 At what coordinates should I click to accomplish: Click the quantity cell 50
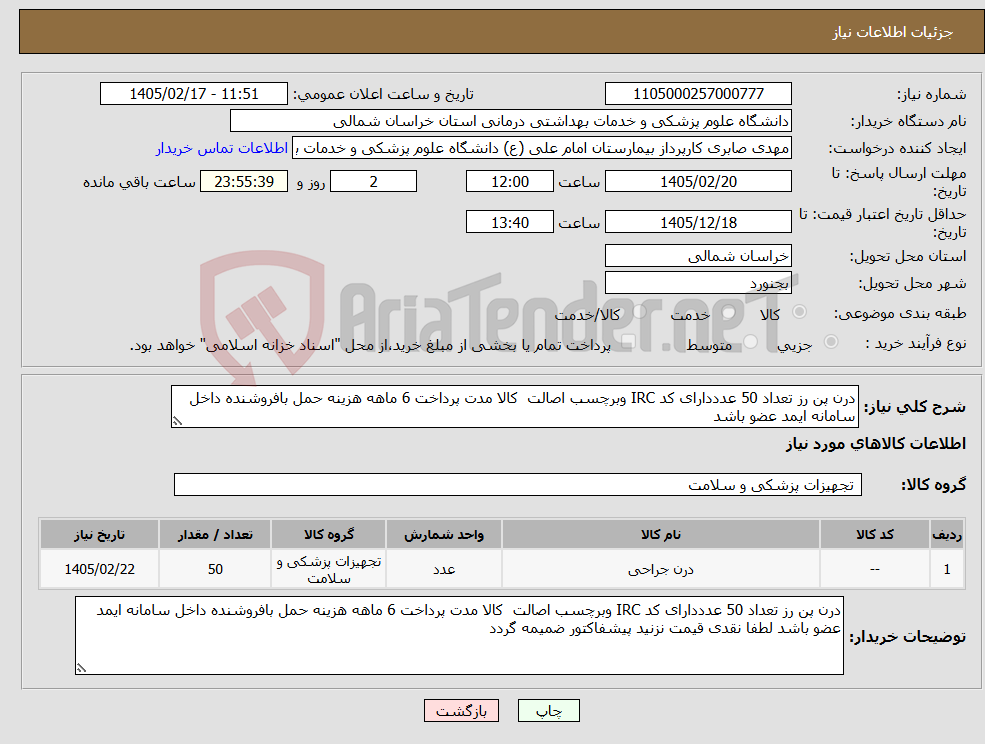(x=215, y=569)
